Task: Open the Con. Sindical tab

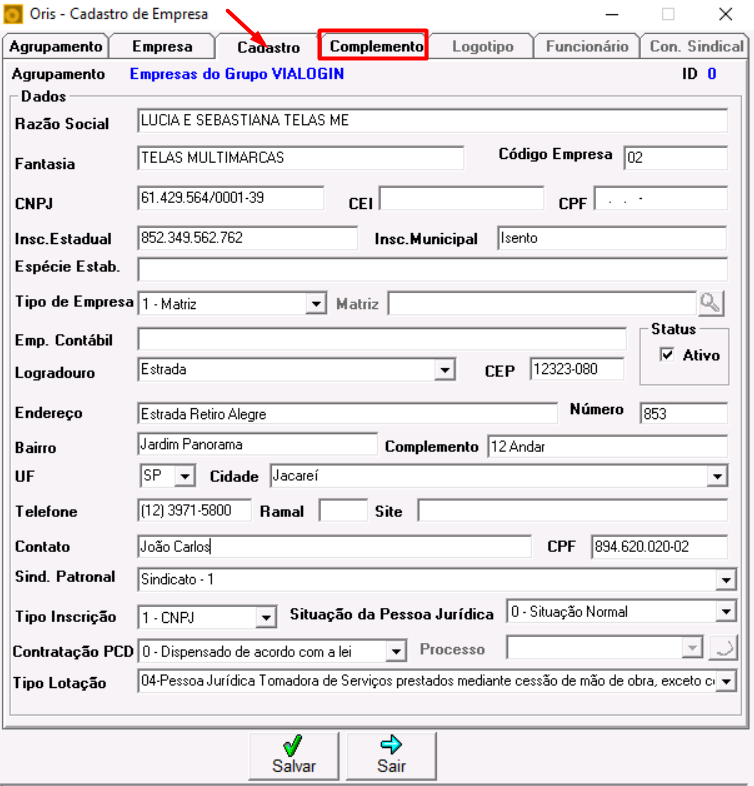Action: 696,47
